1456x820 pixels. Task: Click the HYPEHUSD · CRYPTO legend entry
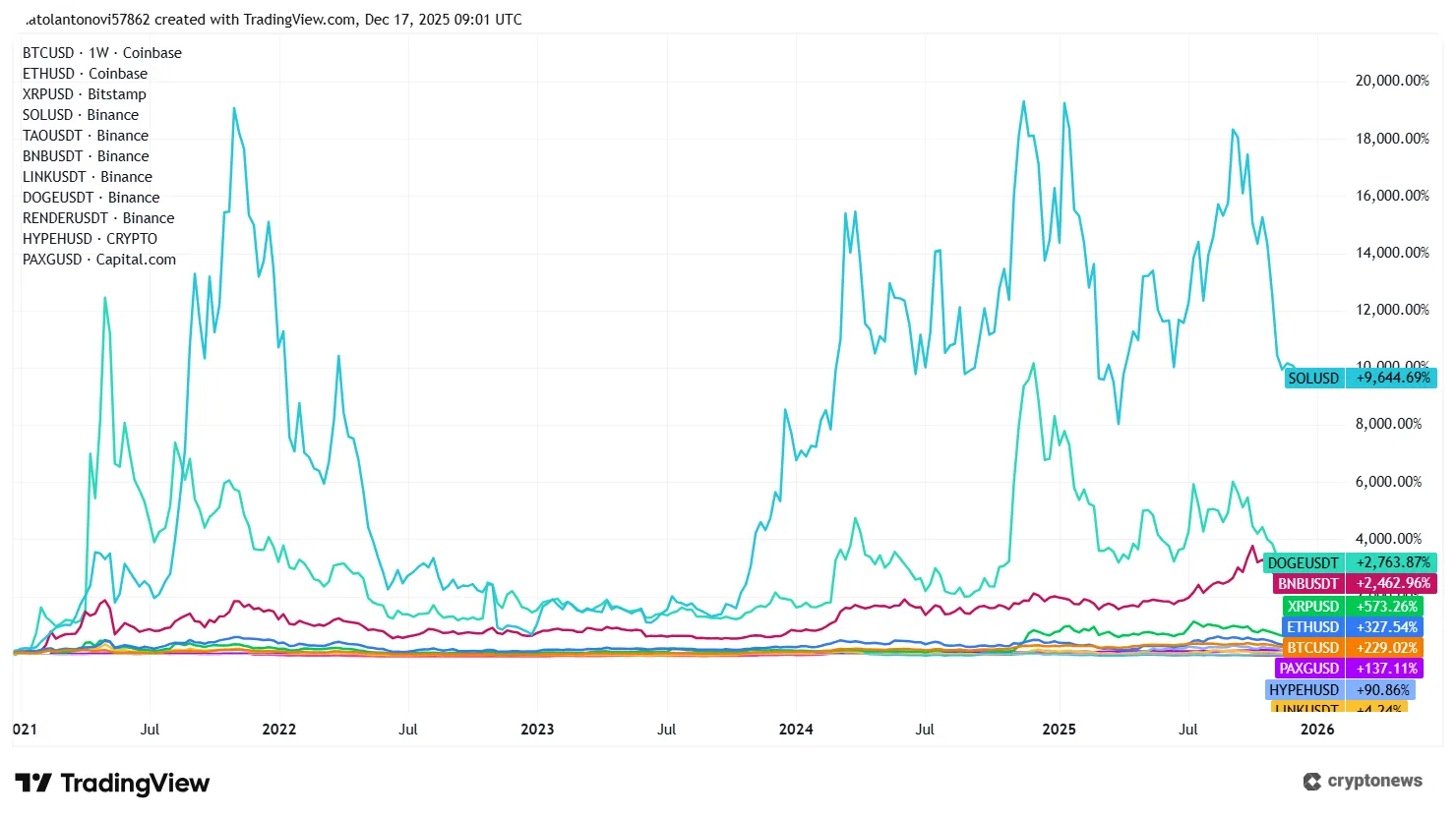tap(90, 238)
